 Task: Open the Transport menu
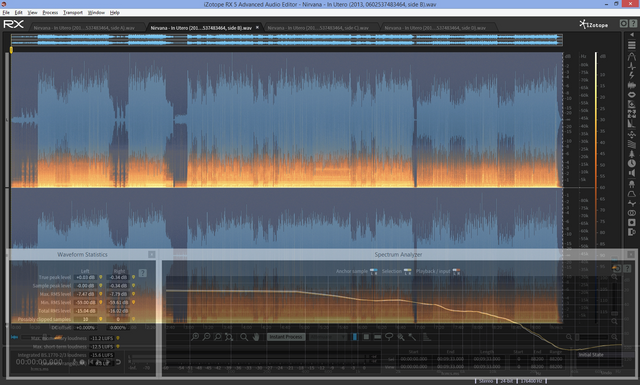pyautogui.click(x=73, y=13)
